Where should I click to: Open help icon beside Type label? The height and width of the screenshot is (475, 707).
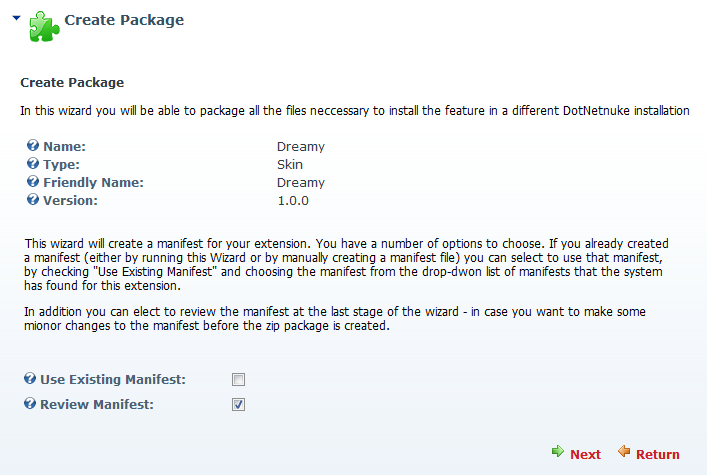click(x=33, y=163)
